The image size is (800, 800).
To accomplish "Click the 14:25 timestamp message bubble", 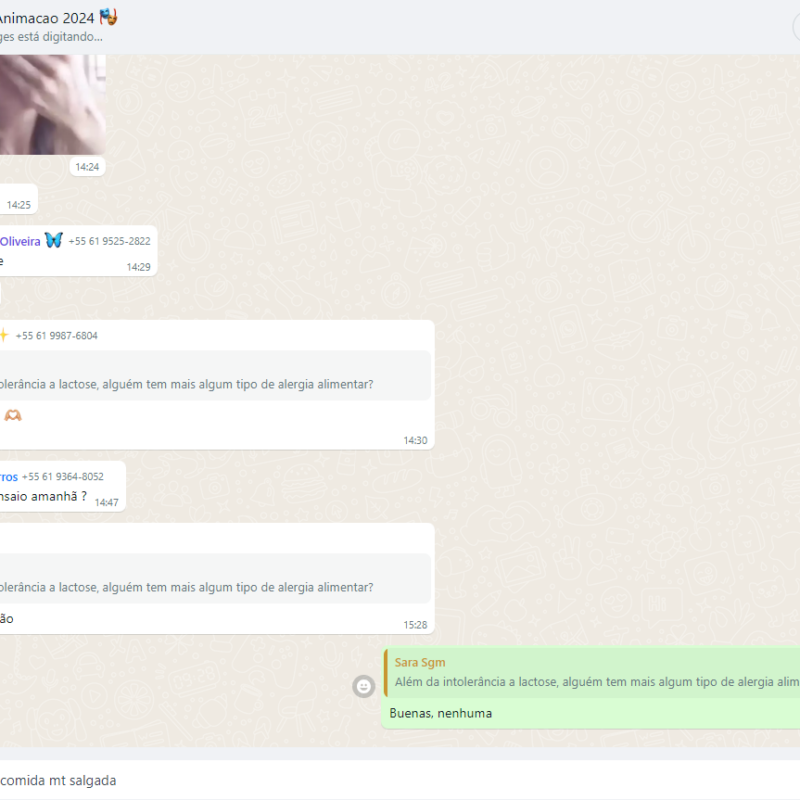I will [18, 199].
